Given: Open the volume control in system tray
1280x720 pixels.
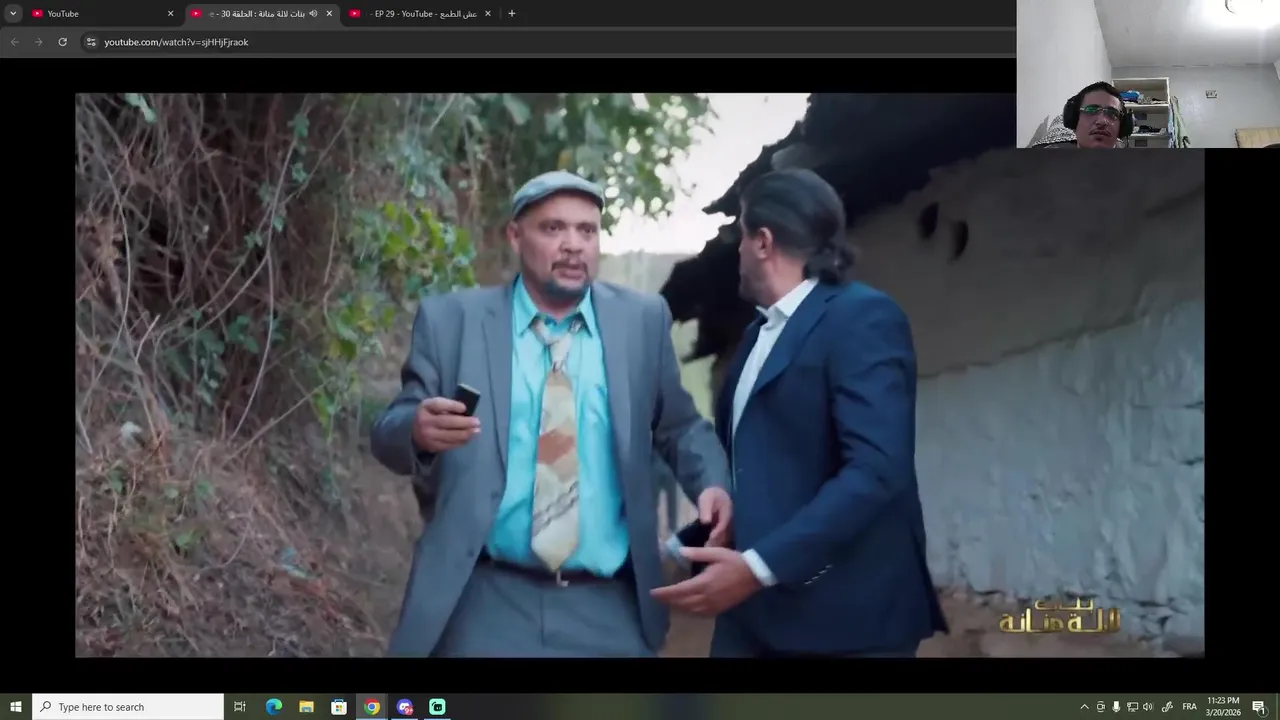Looking at the screenshot, I should tap(1148, 707).
